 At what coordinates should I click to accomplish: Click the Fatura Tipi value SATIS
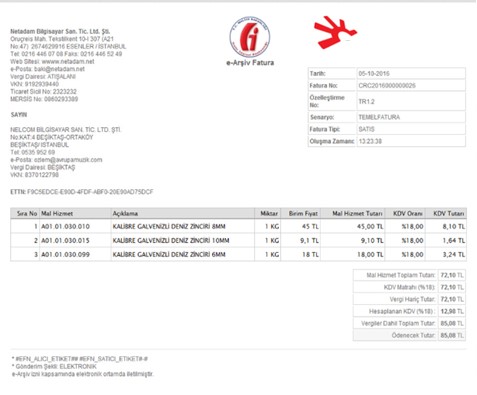[x=366, y=129]
